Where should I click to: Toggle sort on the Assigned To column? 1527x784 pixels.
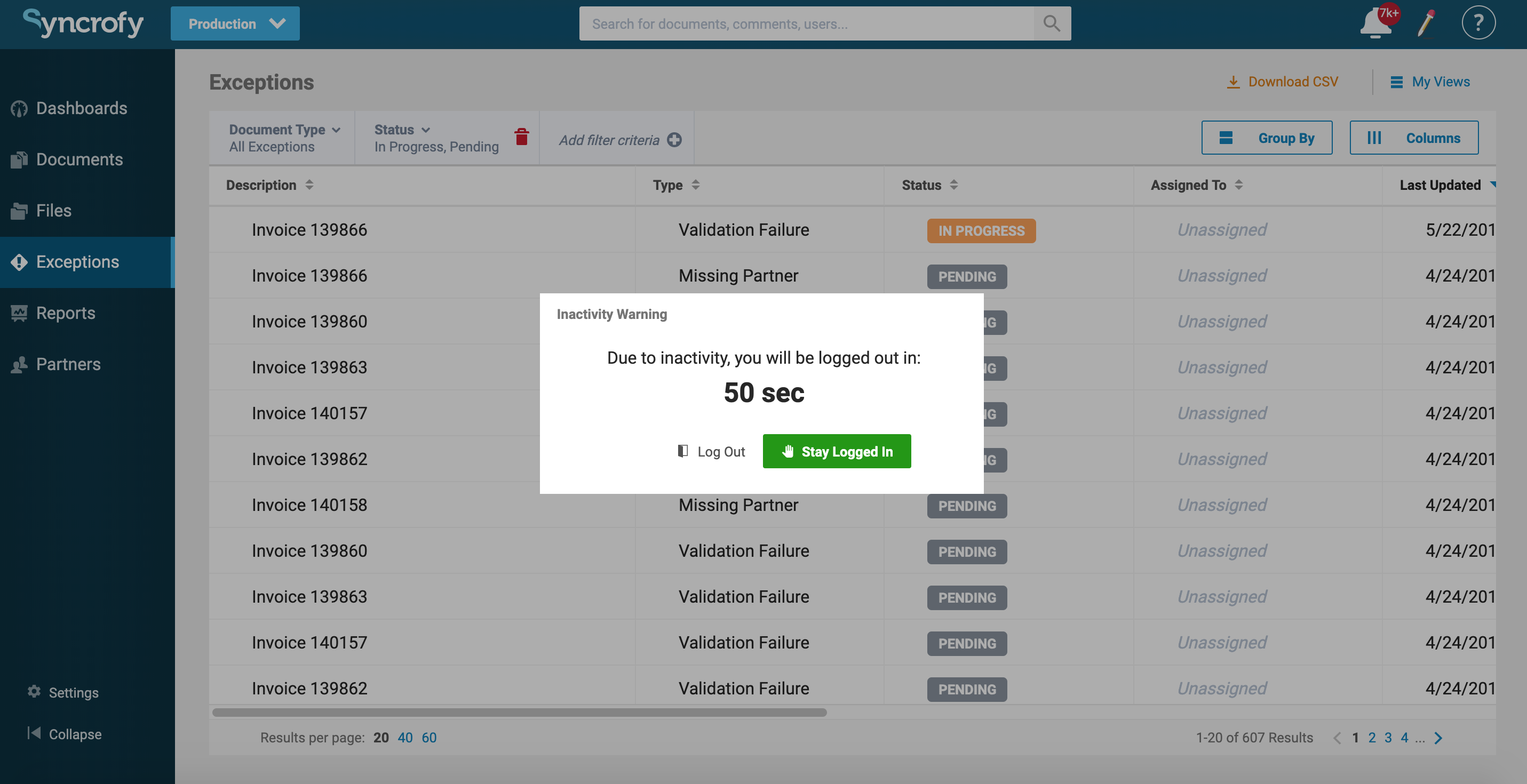coord(1238,185)
